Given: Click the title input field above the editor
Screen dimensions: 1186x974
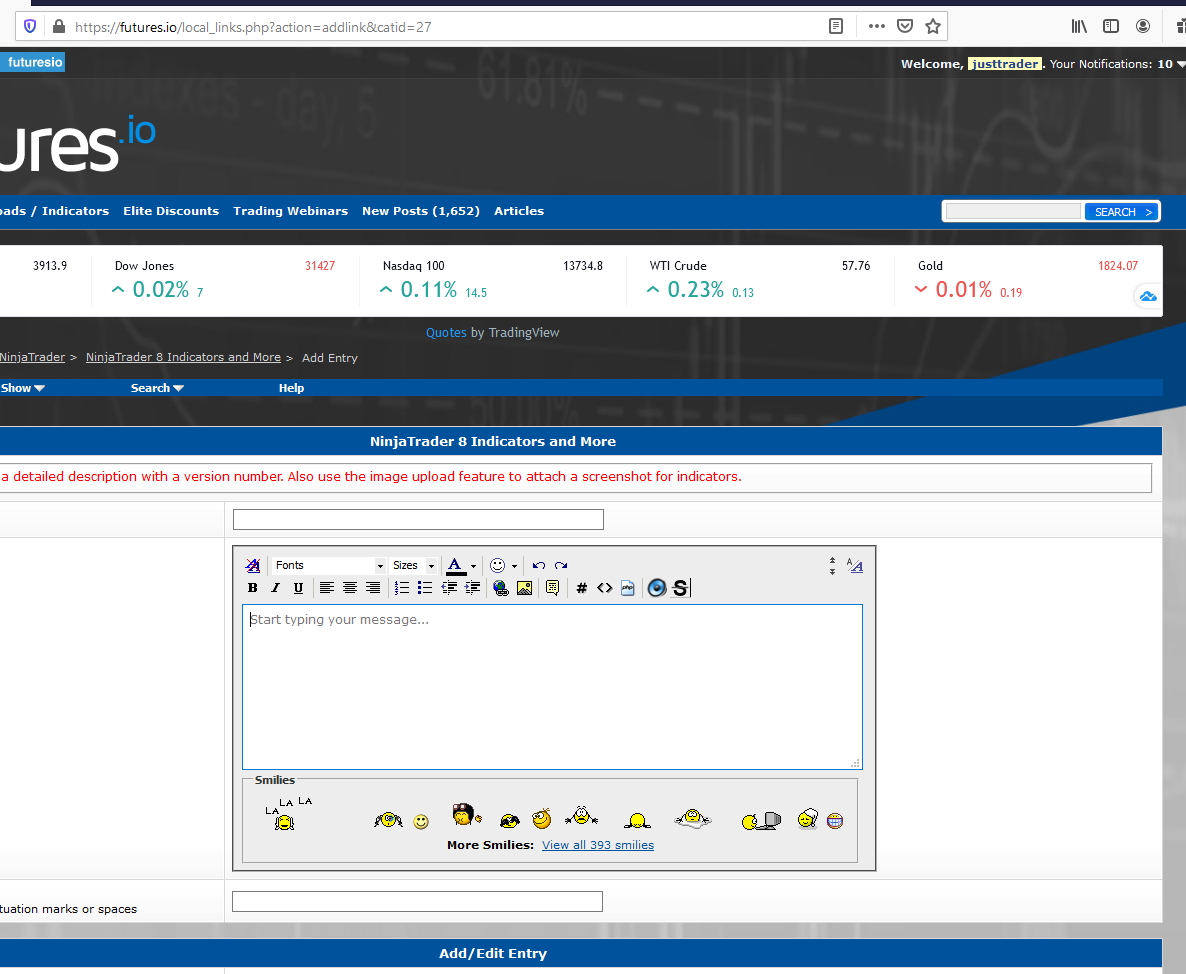Looking at the screenshot, I should 418,520.
